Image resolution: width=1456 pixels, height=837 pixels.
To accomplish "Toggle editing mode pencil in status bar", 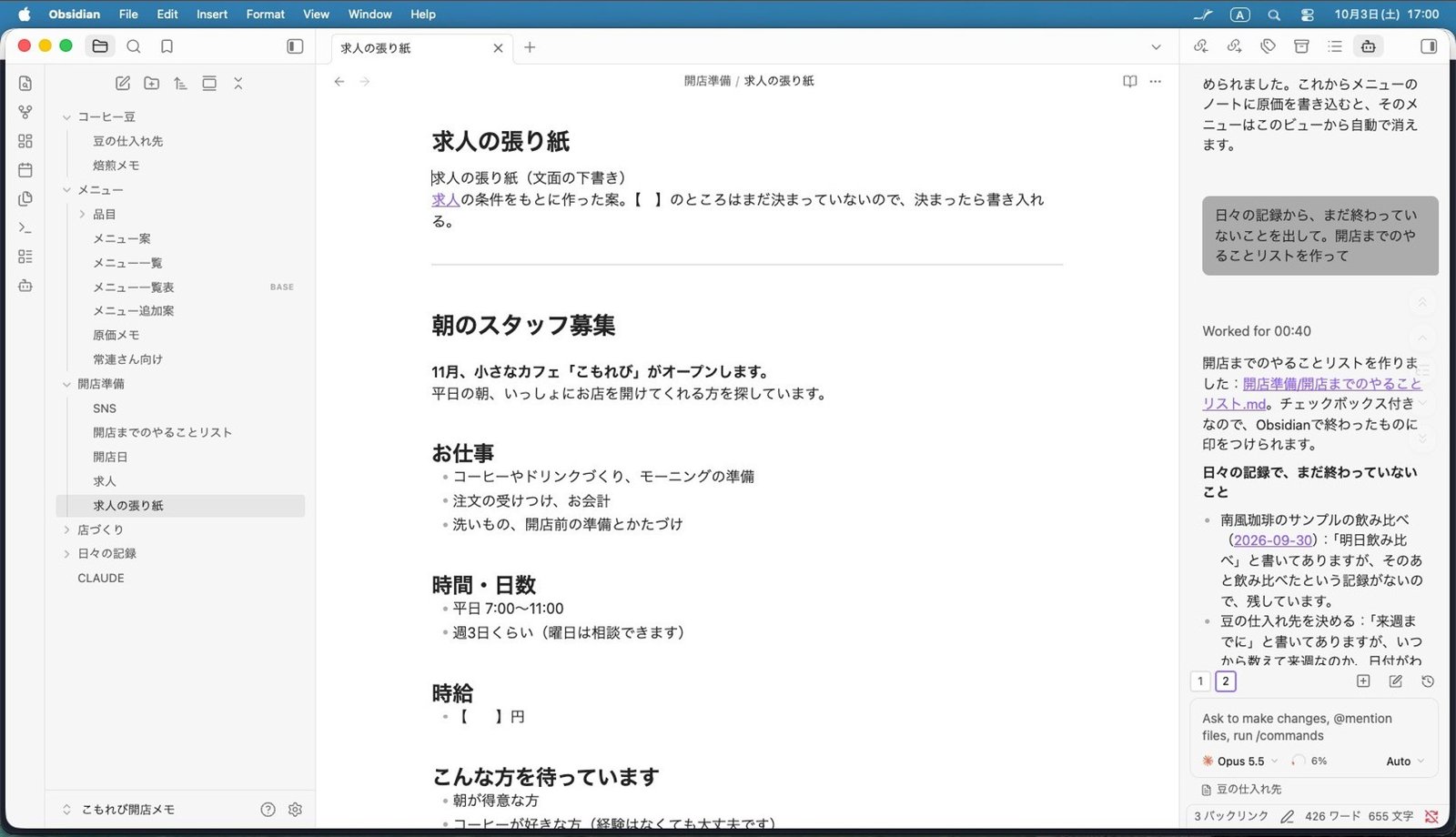I will click(x=1287, y=816).
